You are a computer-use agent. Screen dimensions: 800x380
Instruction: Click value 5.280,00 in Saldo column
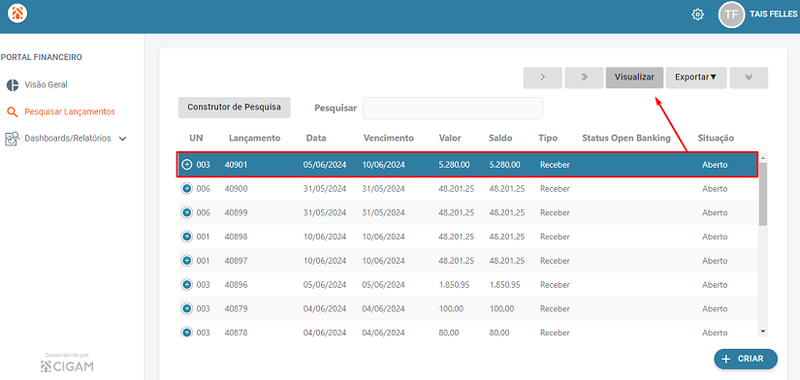click(504, 165)
